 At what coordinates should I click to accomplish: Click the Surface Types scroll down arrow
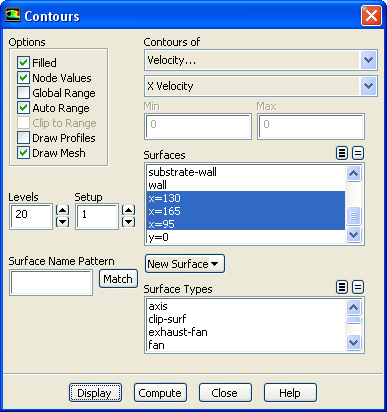pos(353,343)
